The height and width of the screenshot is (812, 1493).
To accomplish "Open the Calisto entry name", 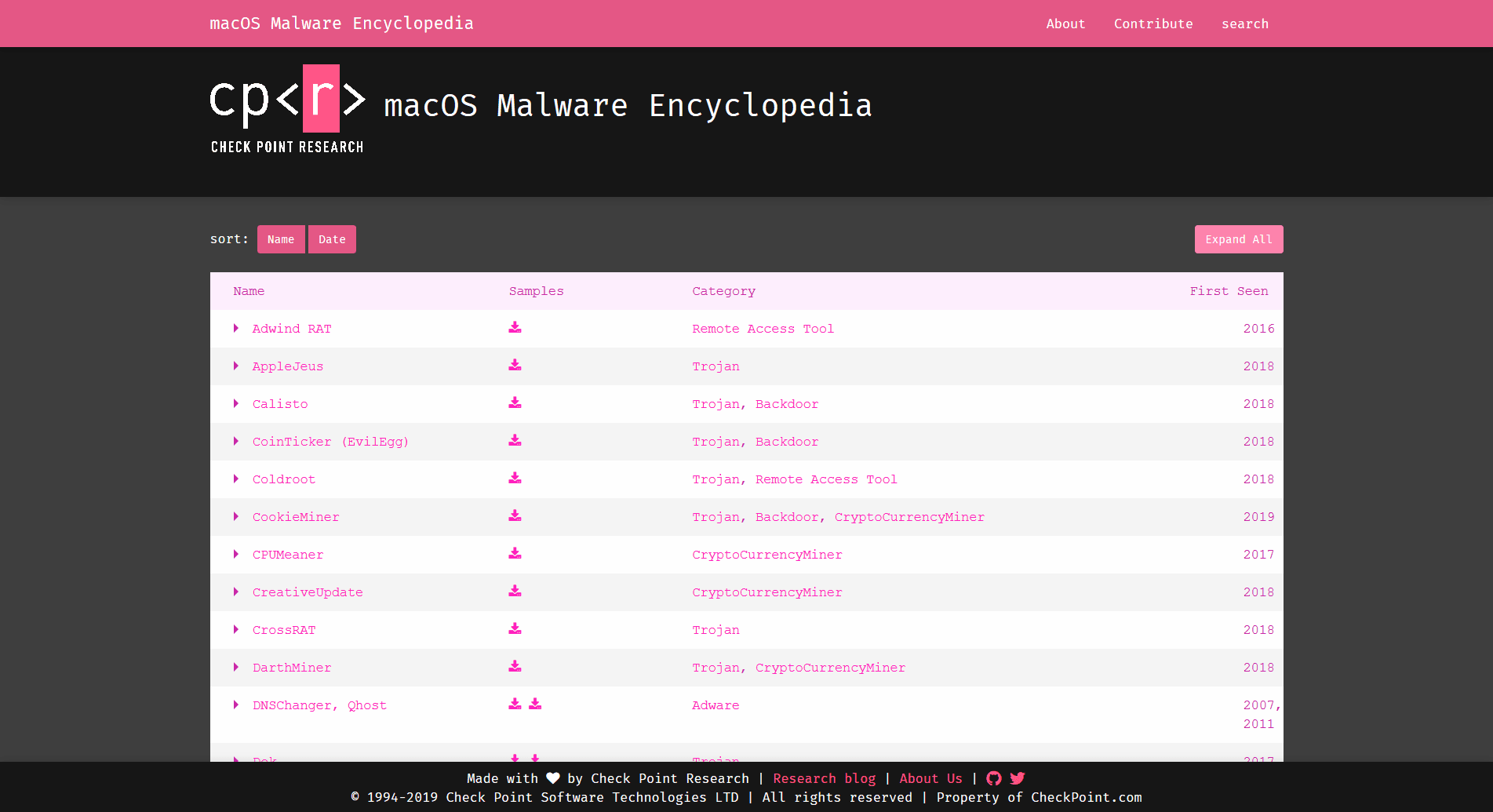I will tap(280, 404).
